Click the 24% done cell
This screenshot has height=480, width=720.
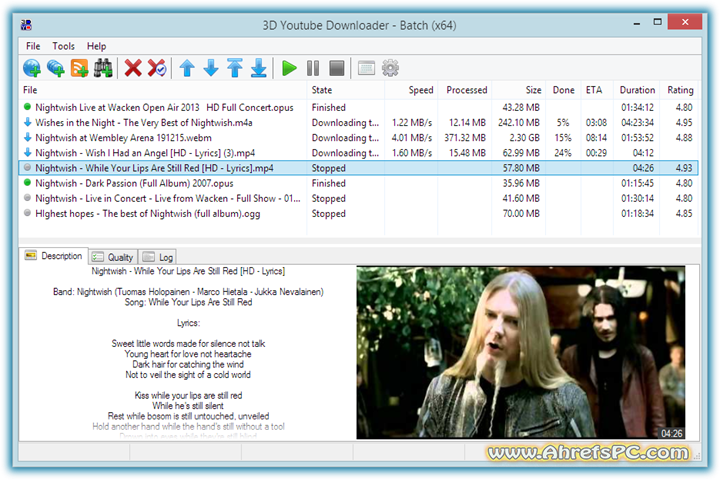[x=562, y=153]
